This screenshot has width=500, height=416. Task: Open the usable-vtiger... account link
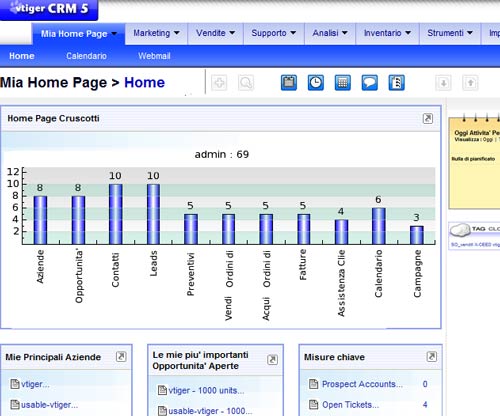49,405
